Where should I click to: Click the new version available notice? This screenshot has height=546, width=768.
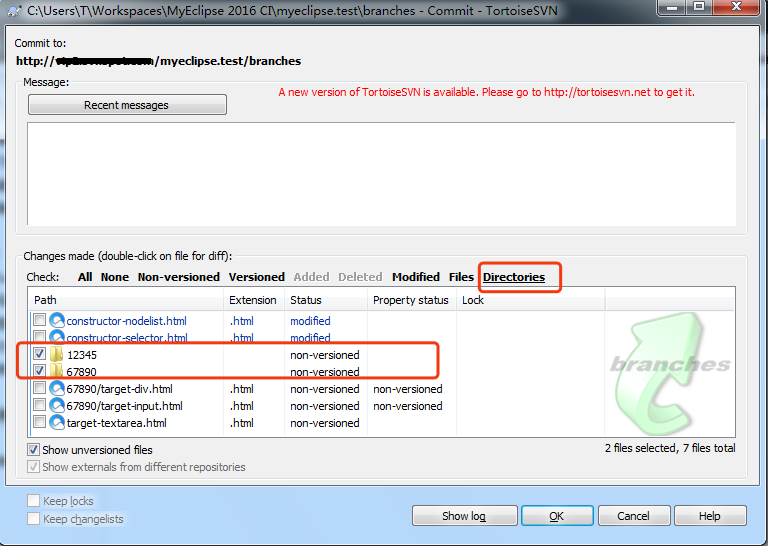(x=486, y=92)
